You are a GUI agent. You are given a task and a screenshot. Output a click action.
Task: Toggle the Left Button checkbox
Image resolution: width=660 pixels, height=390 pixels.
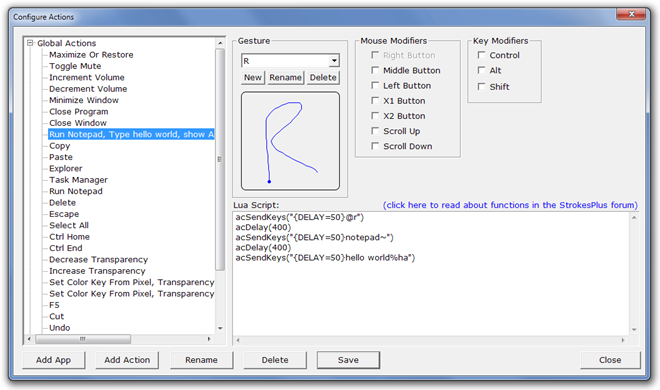(375, 85)
